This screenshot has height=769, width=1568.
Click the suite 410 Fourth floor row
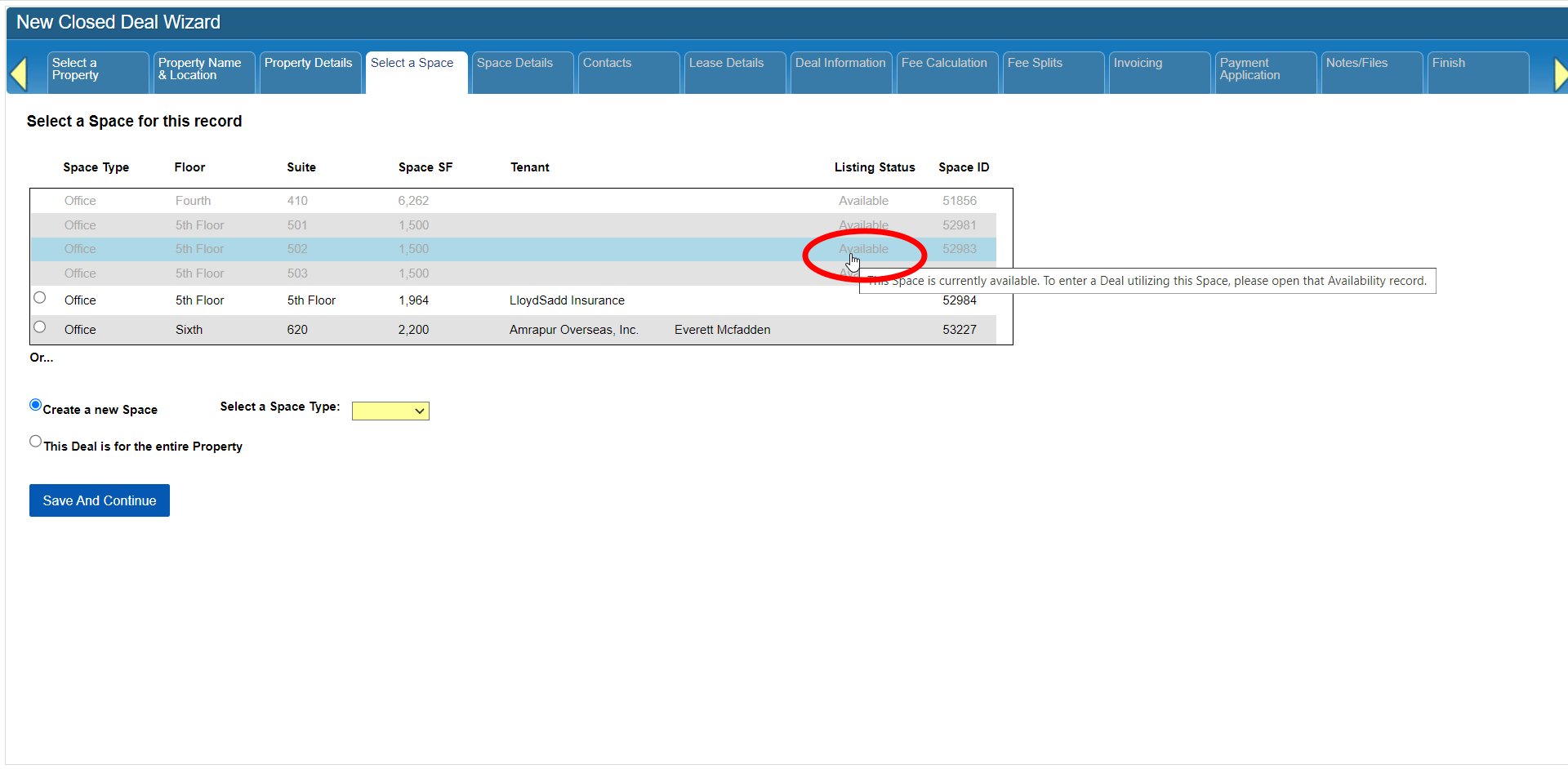[490, 201]
